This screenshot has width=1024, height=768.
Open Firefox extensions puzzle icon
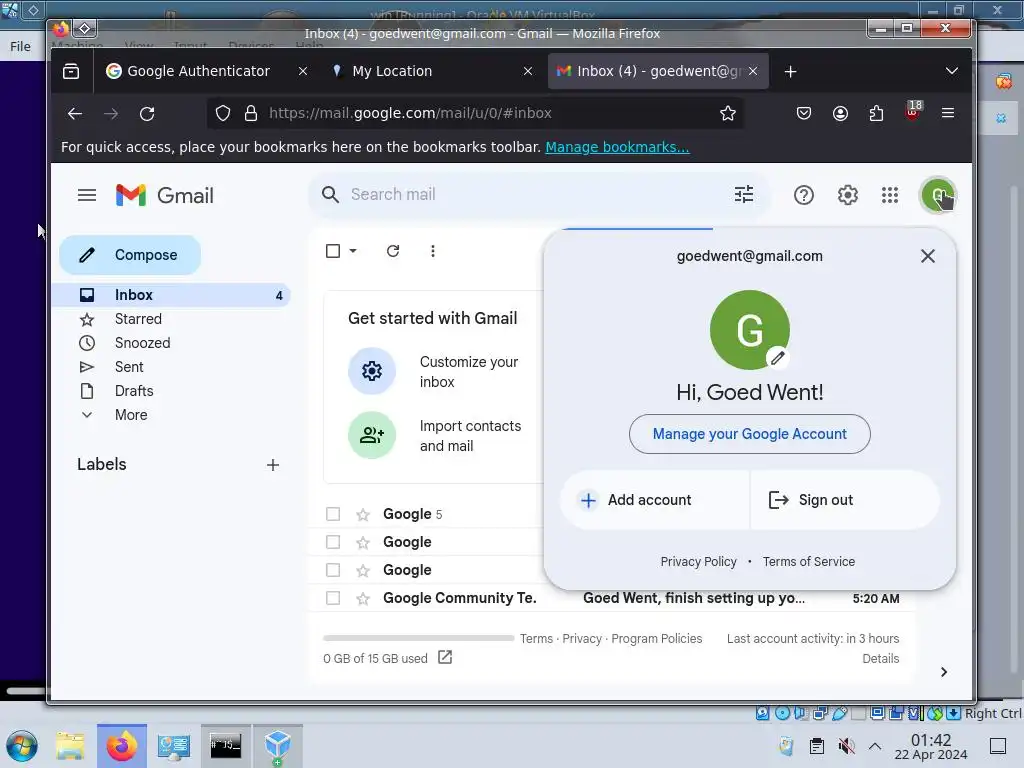click(x=876, y=114)
